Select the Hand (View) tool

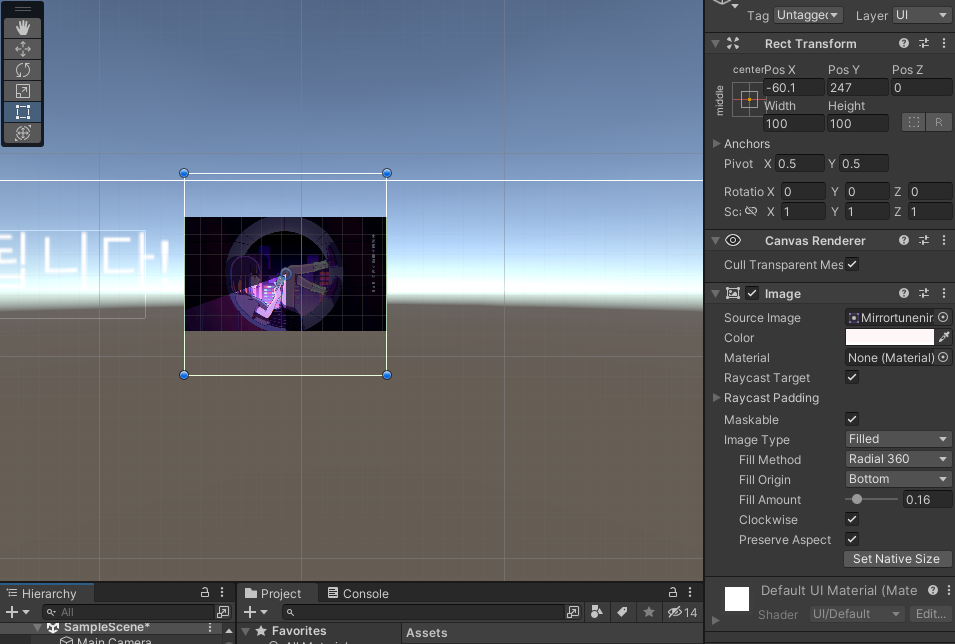[x=23, y=28]
